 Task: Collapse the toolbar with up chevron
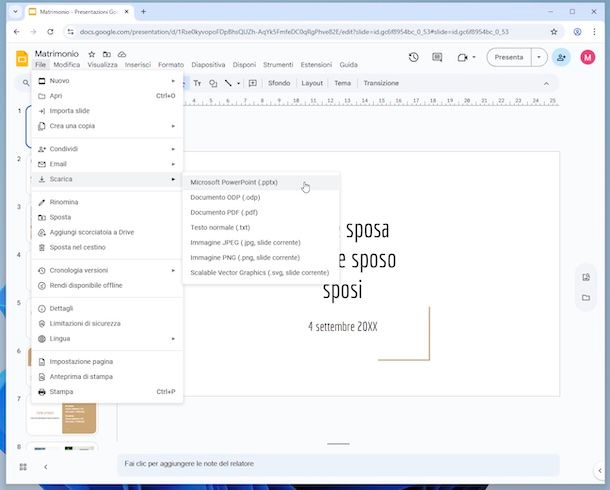[546, 84]
